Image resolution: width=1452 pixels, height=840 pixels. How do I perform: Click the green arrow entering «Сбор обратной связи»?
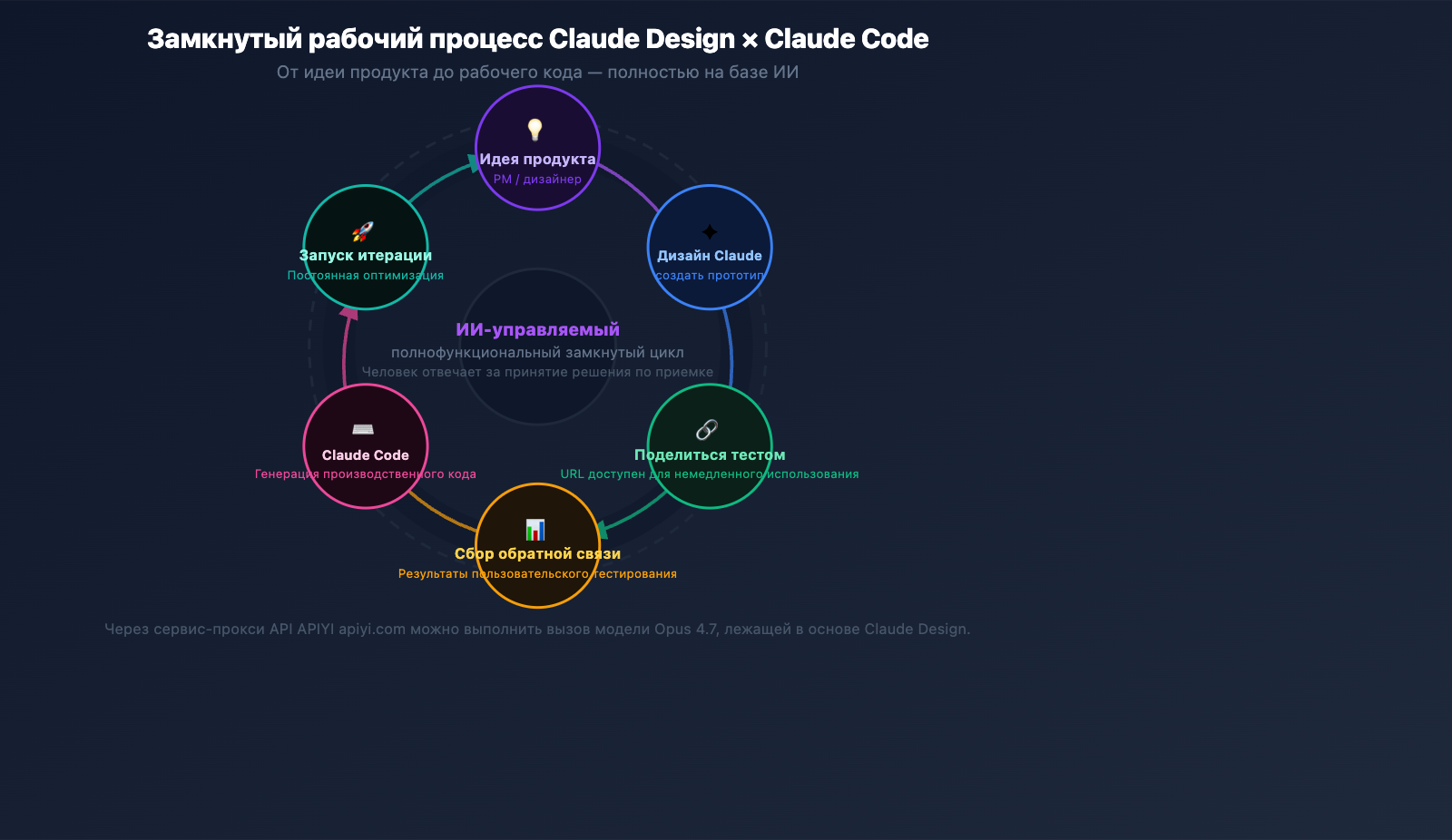(x=605, y=531)
